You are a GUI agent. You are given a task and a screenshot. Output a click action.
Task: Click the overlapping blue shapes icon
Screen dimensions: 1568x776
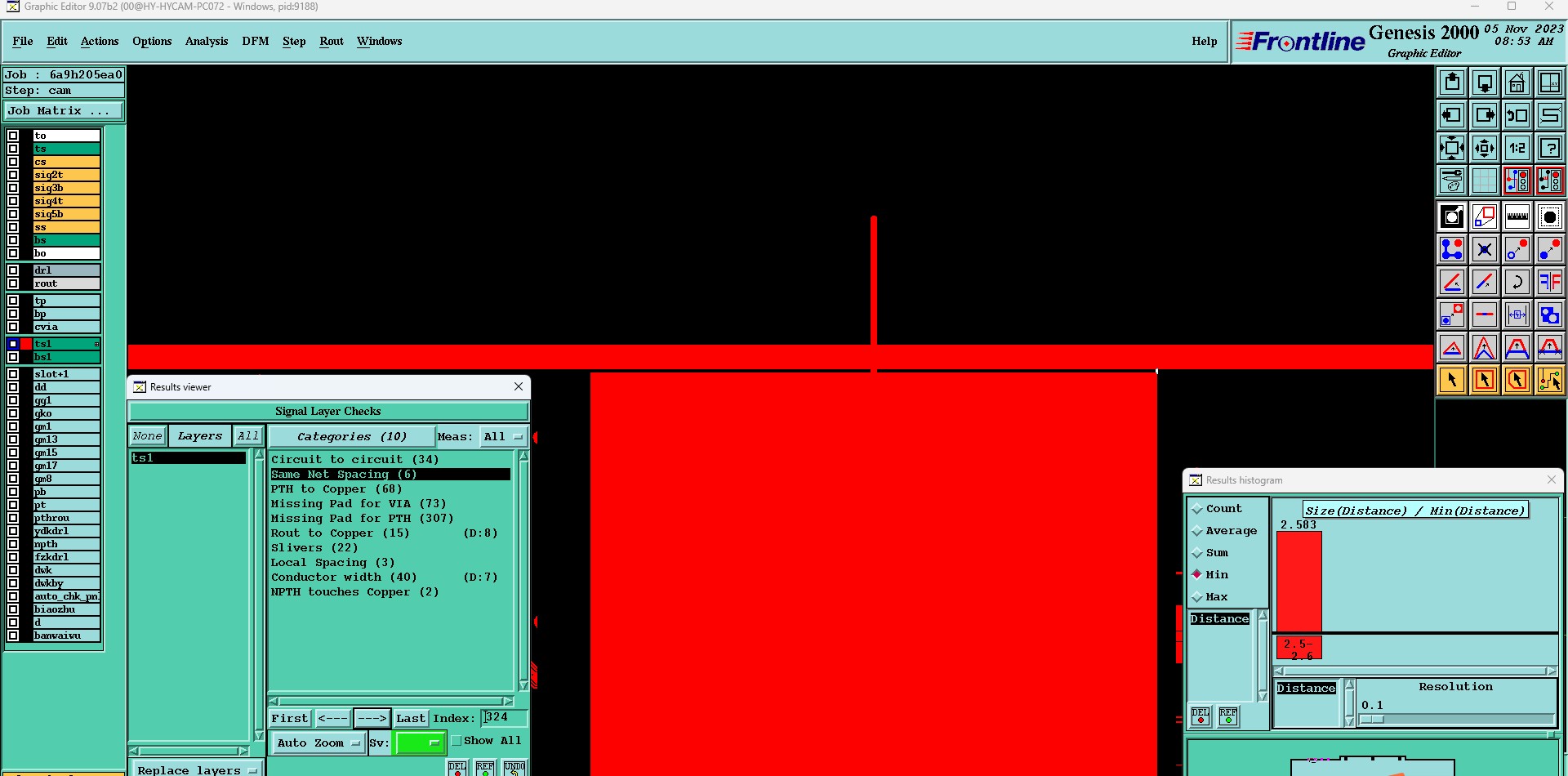click(1550, 314)
